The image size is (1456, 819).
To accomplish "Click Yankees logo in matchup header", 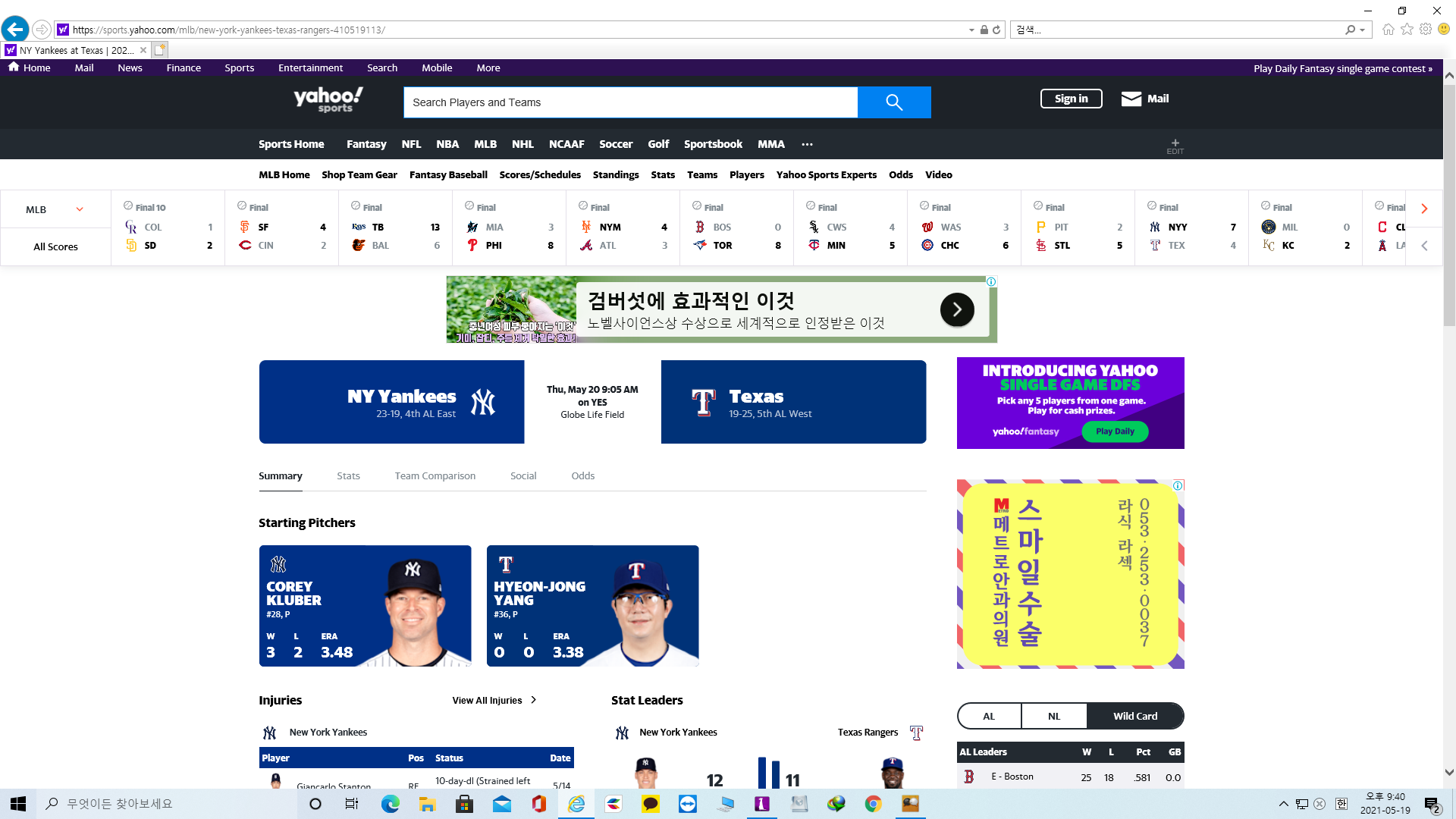I will 482,402.
